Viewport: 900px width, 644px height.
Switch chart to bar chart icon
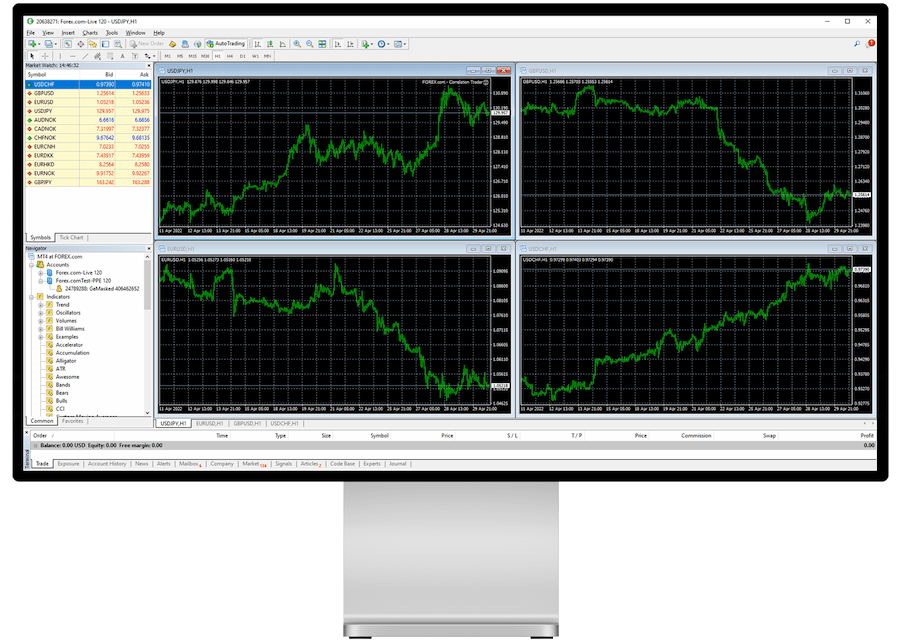(x=258, y=44)
